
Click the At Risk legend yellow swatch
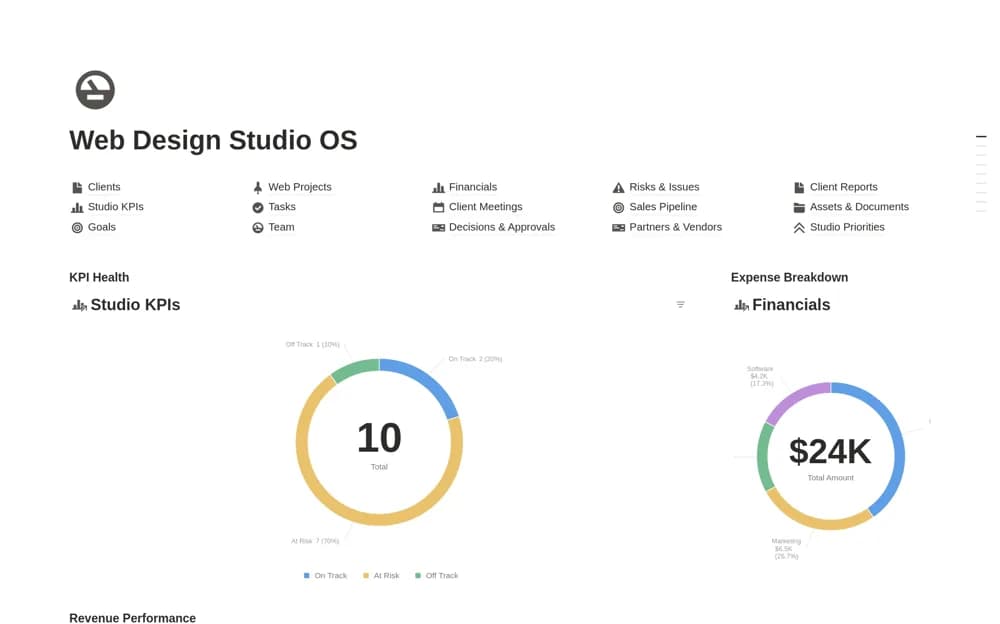click(x=366, y=576)
